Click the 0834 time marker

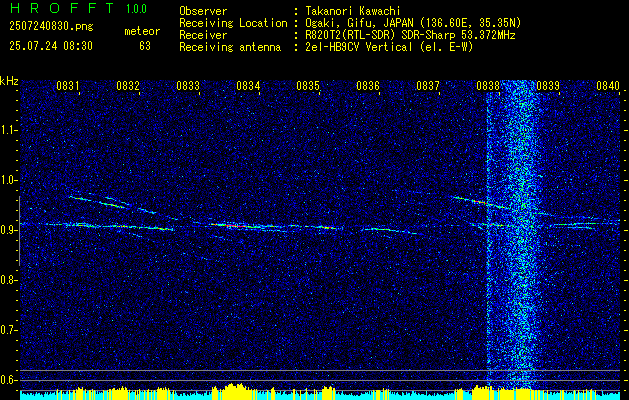point(248,85)
